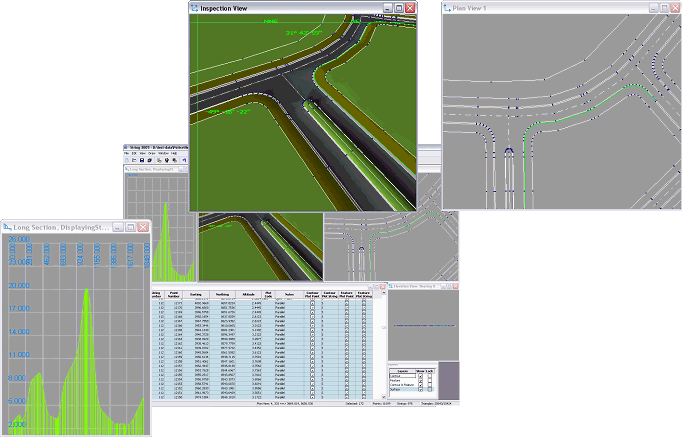Click the Inspection View title bar icon
682x437 pixels.
click(195, 8)
